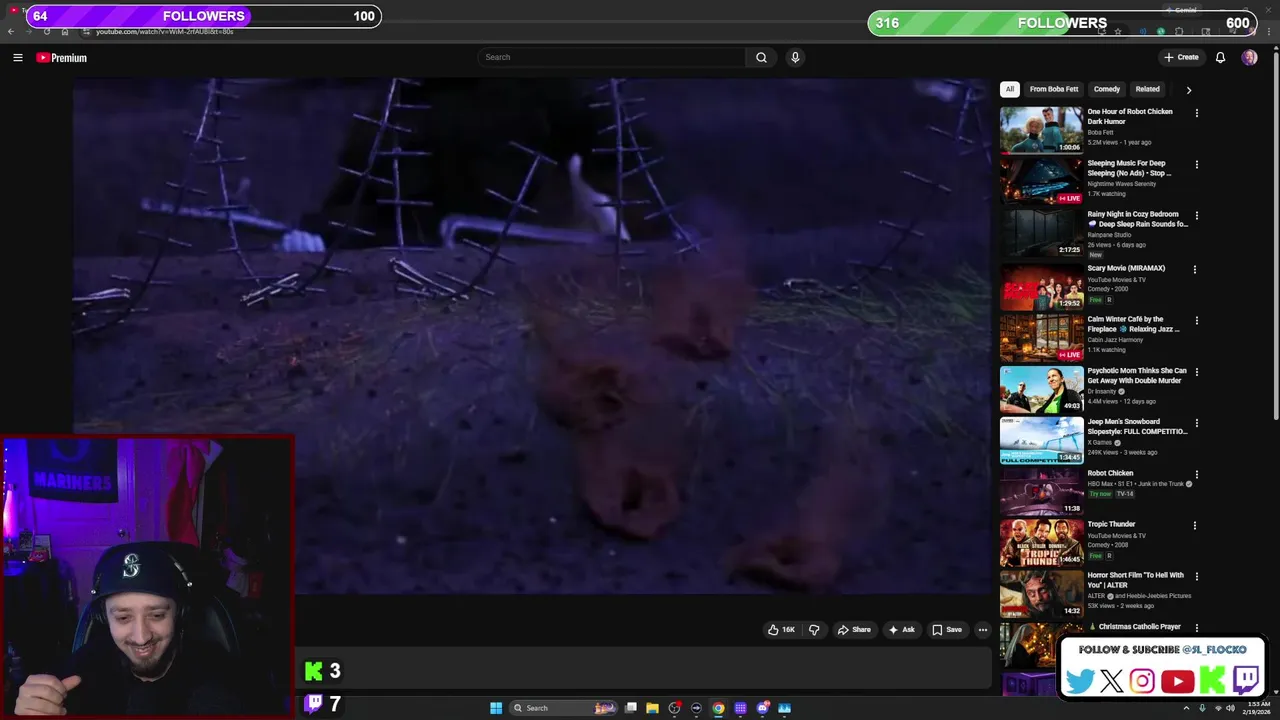The height and width of the screenshot is (720, 1280).
Task: Show hidden system tray icons chevron
Action: [1189, 708]
